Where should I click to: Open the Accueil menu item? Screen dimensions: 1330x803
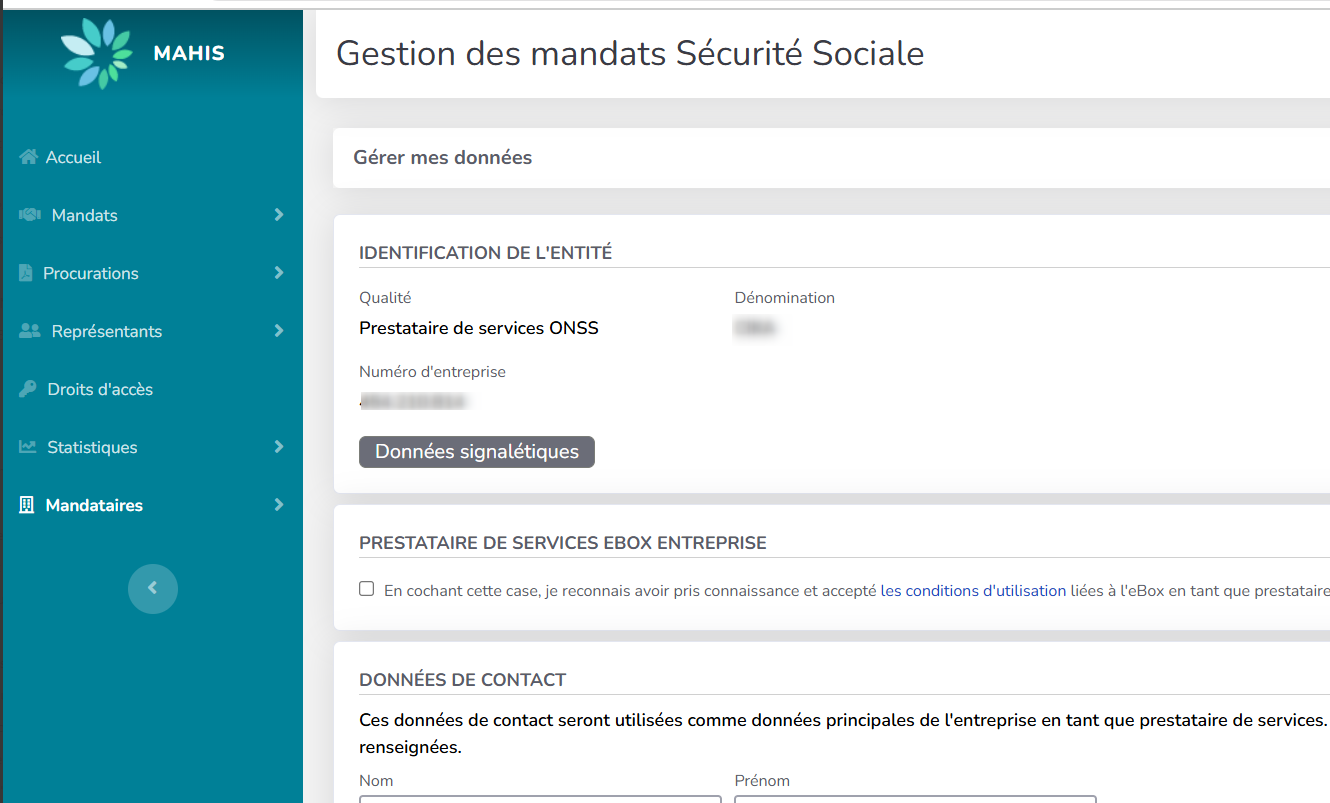[x=73, y=157]
